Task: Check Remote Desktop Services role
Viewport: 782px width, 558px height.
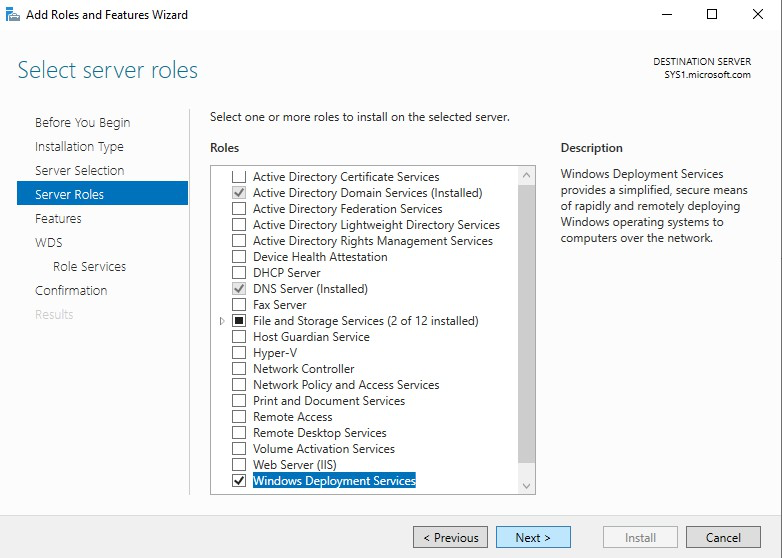Action: [x=239, y=432]
